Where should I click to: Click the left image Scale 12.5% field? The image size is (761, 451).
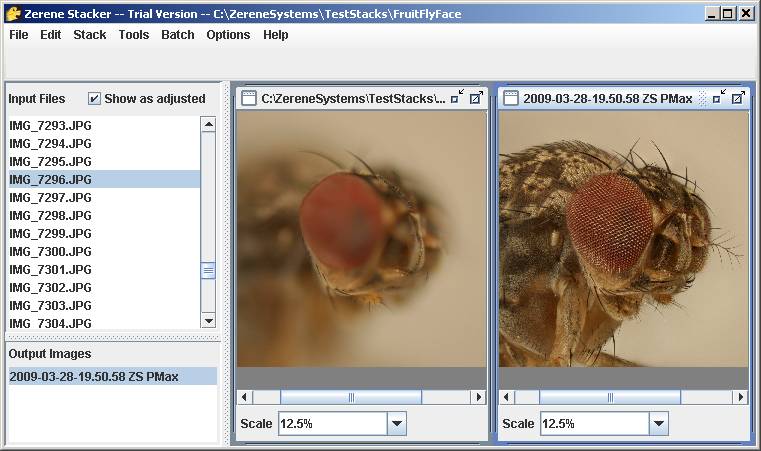click(333, 423)
